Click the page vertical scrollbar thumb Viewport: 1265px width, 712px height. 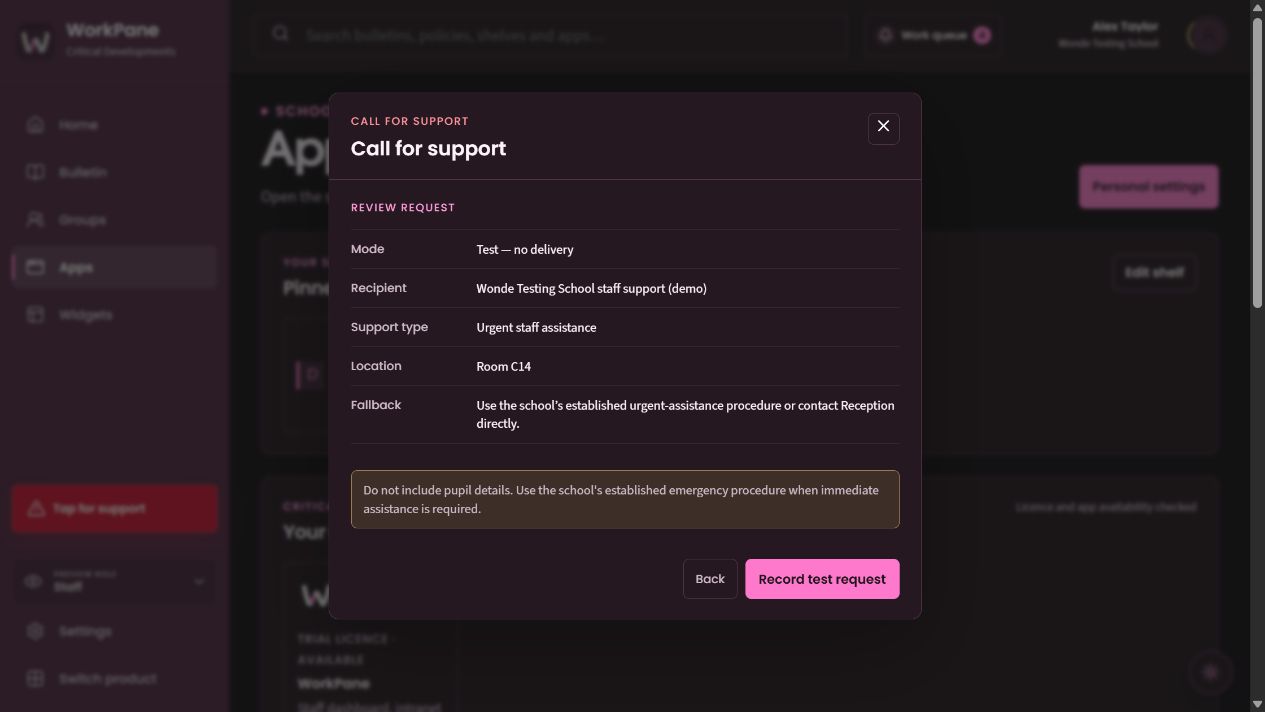click(1257, 162)
